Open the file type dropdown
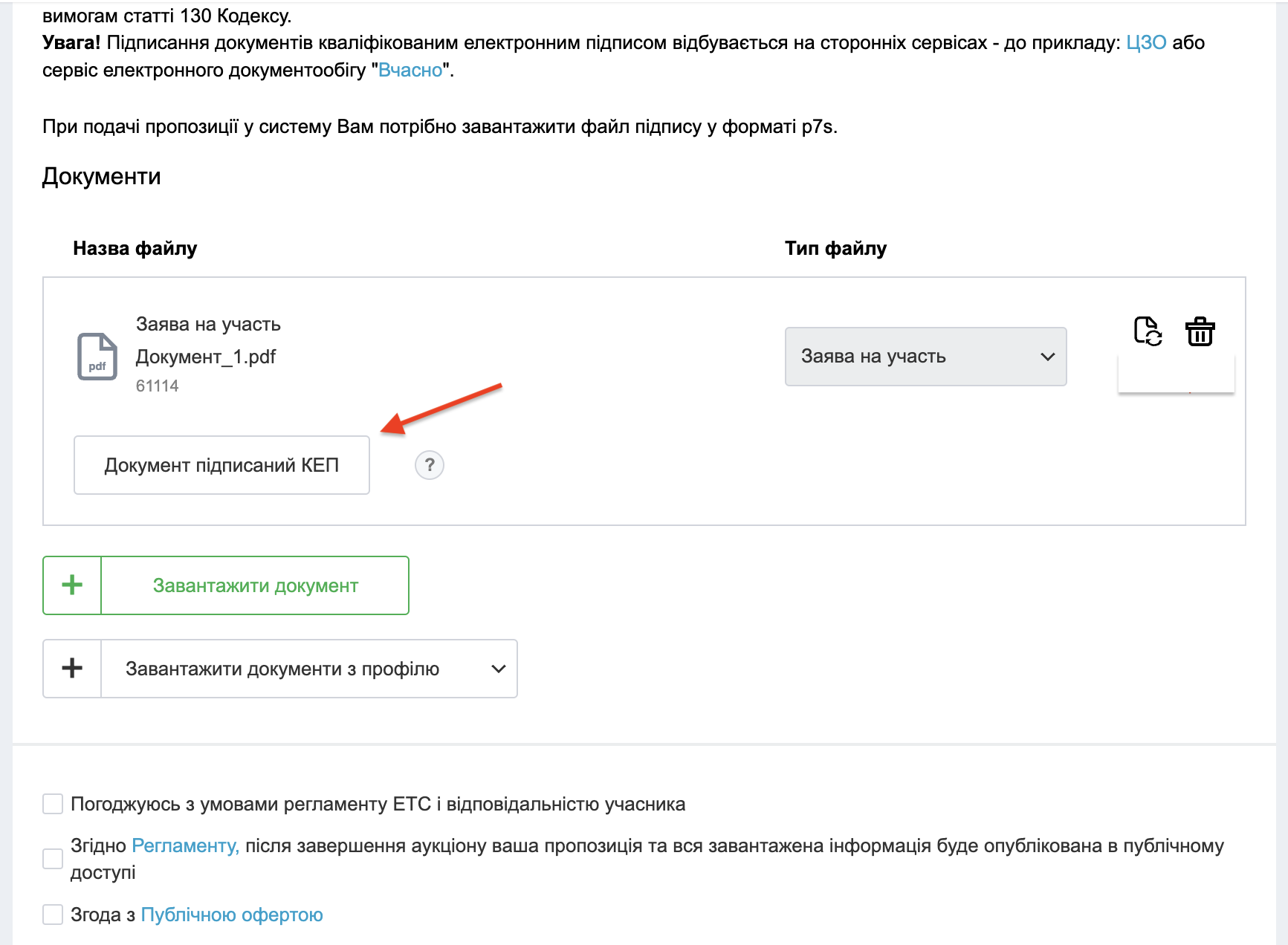 pyautogui.click(x=925, y=357)
